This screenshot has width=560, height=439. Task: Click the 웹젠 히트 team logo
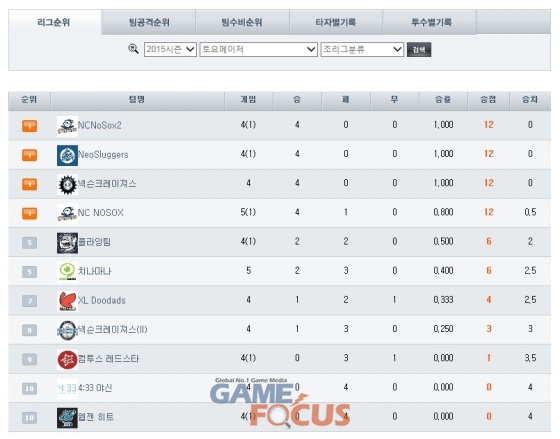[67, 418]
